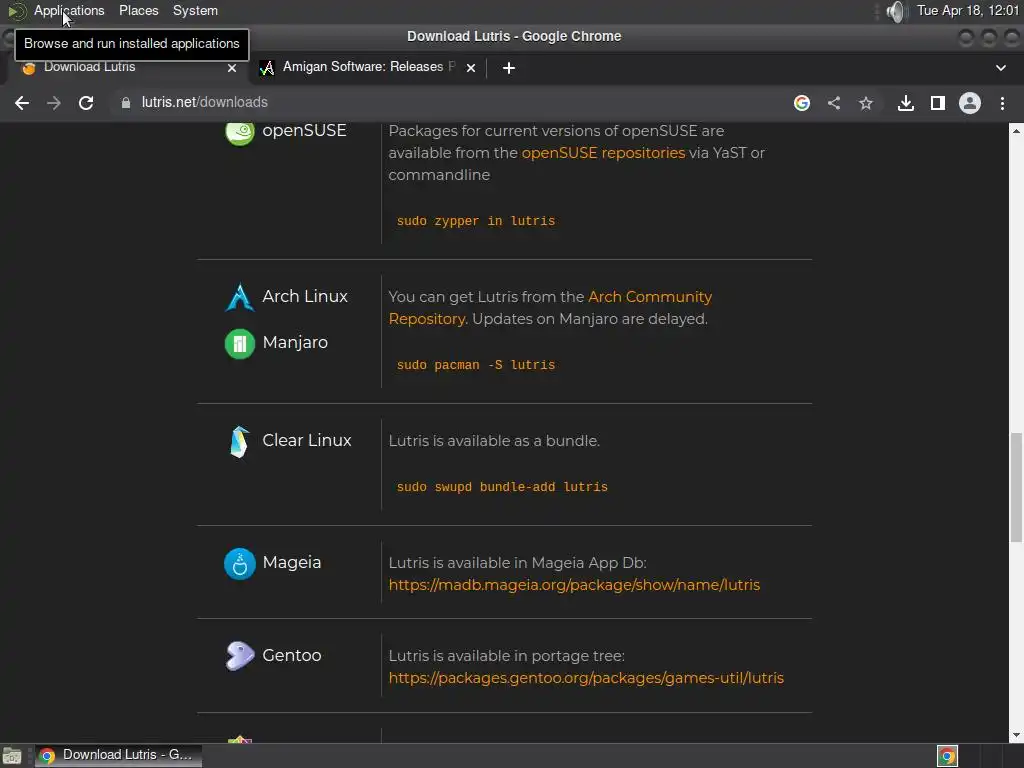Screen dimensions: 1024x768
Task: Click the forward navigation arrow
Action: click(x=54, y=103)
